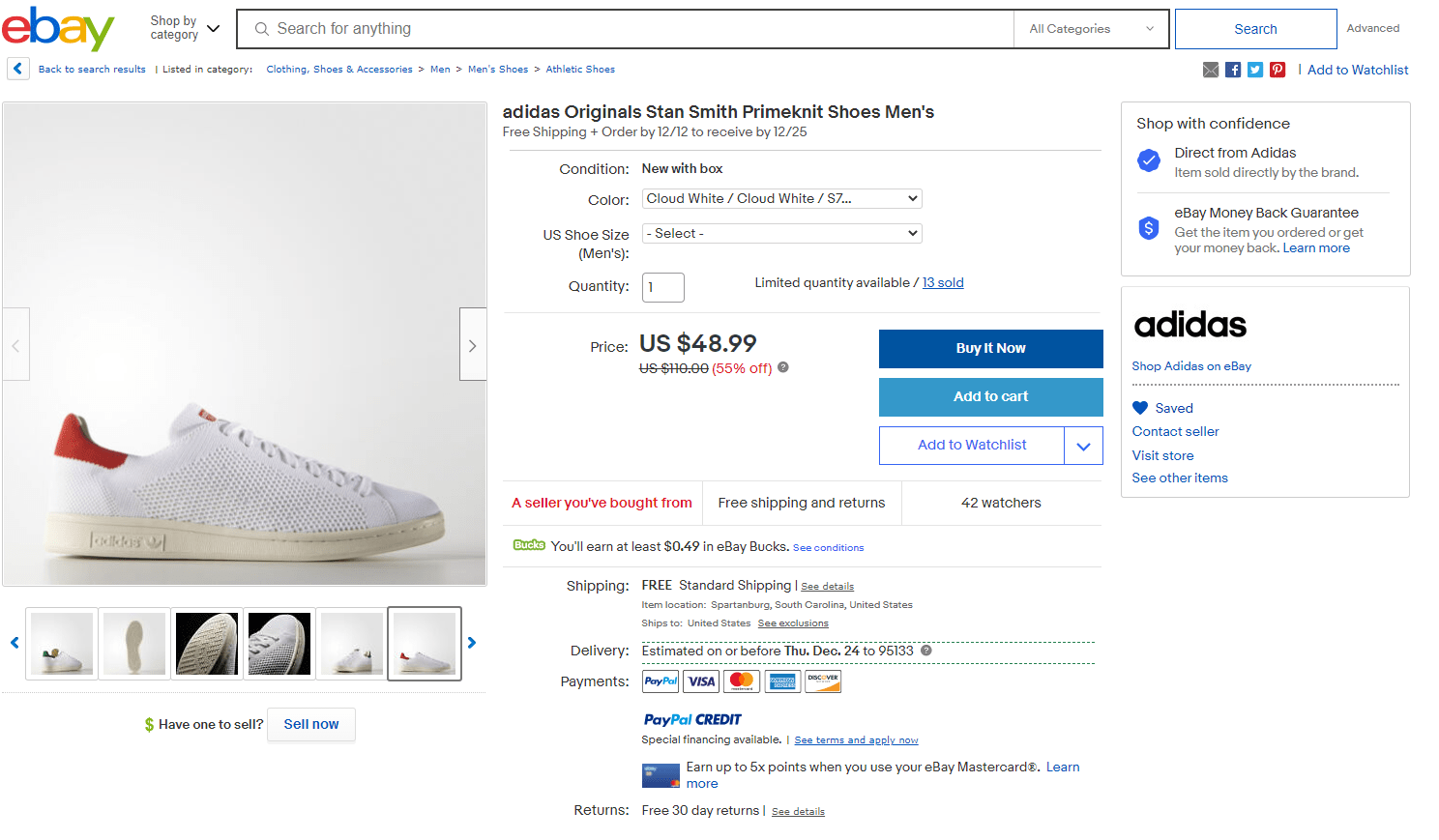Screen dimensions: 1439x840
Task: Open the Color dropdown
Action: [x=781, y=198]
